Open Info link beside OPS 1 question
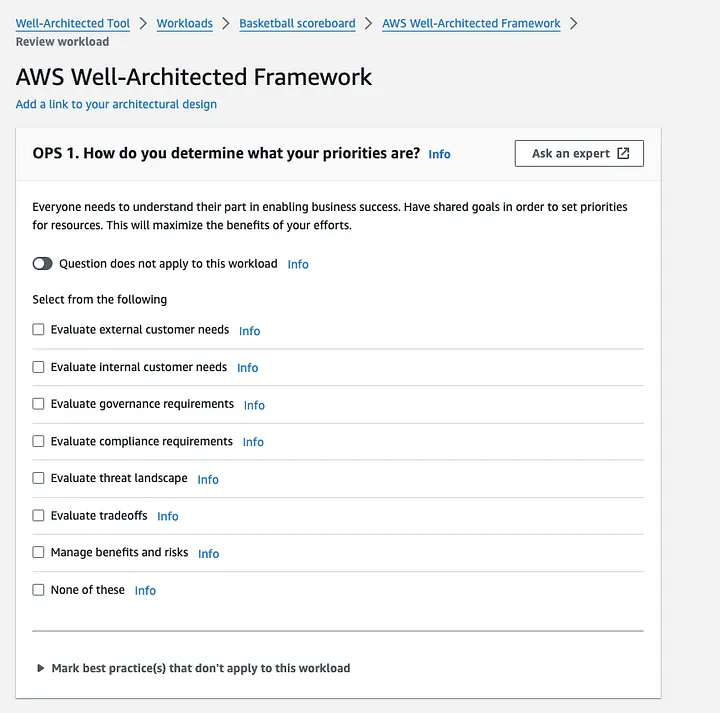 439,154
